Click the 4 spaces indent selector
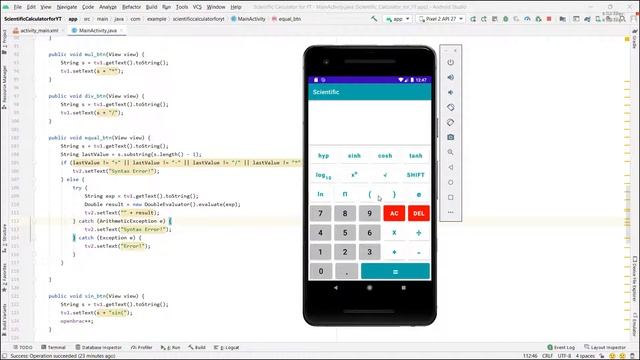 (585, 356)
